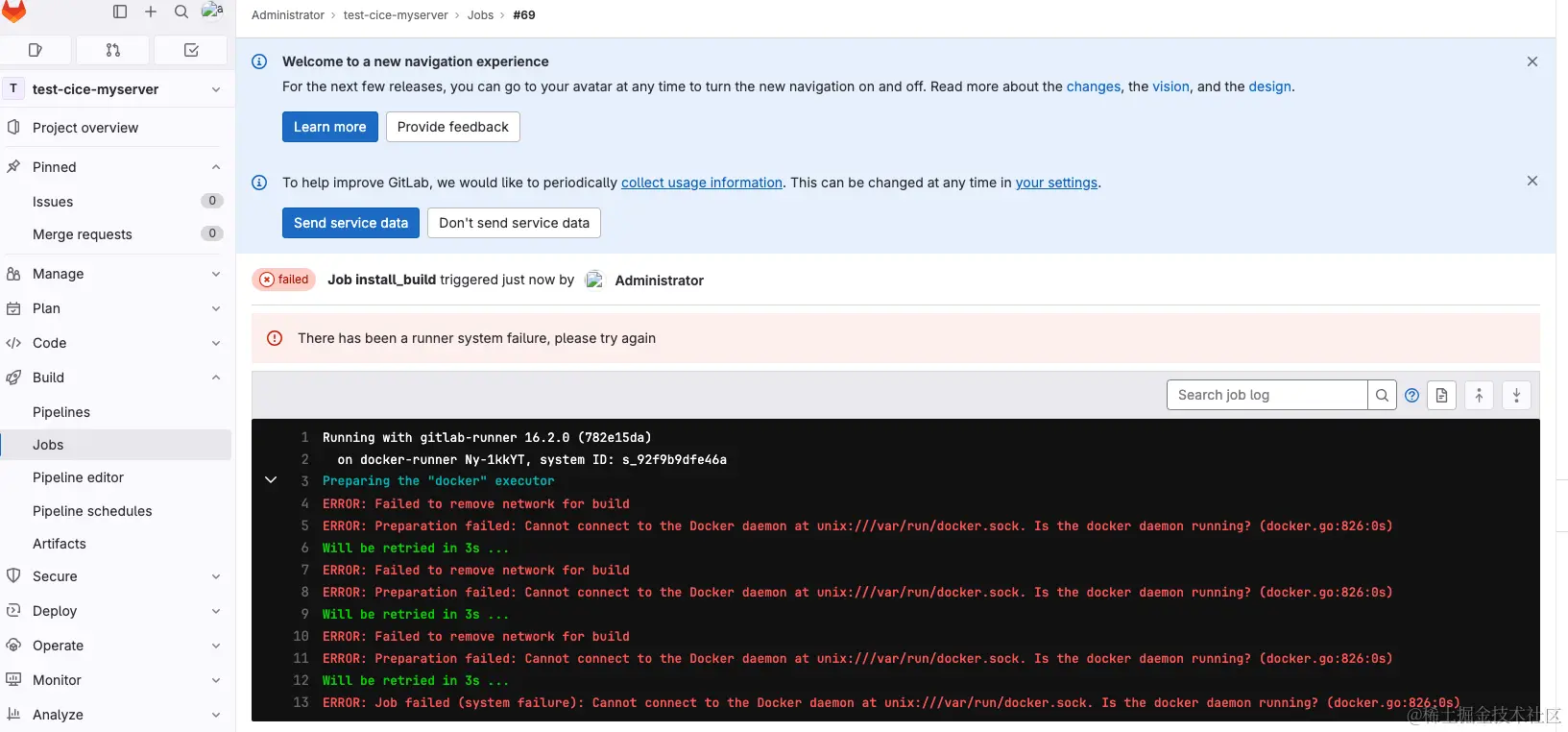Select Pipeline editor in the sidebar
Viewport: 1568px width, 732px height.
pos(78,477)
